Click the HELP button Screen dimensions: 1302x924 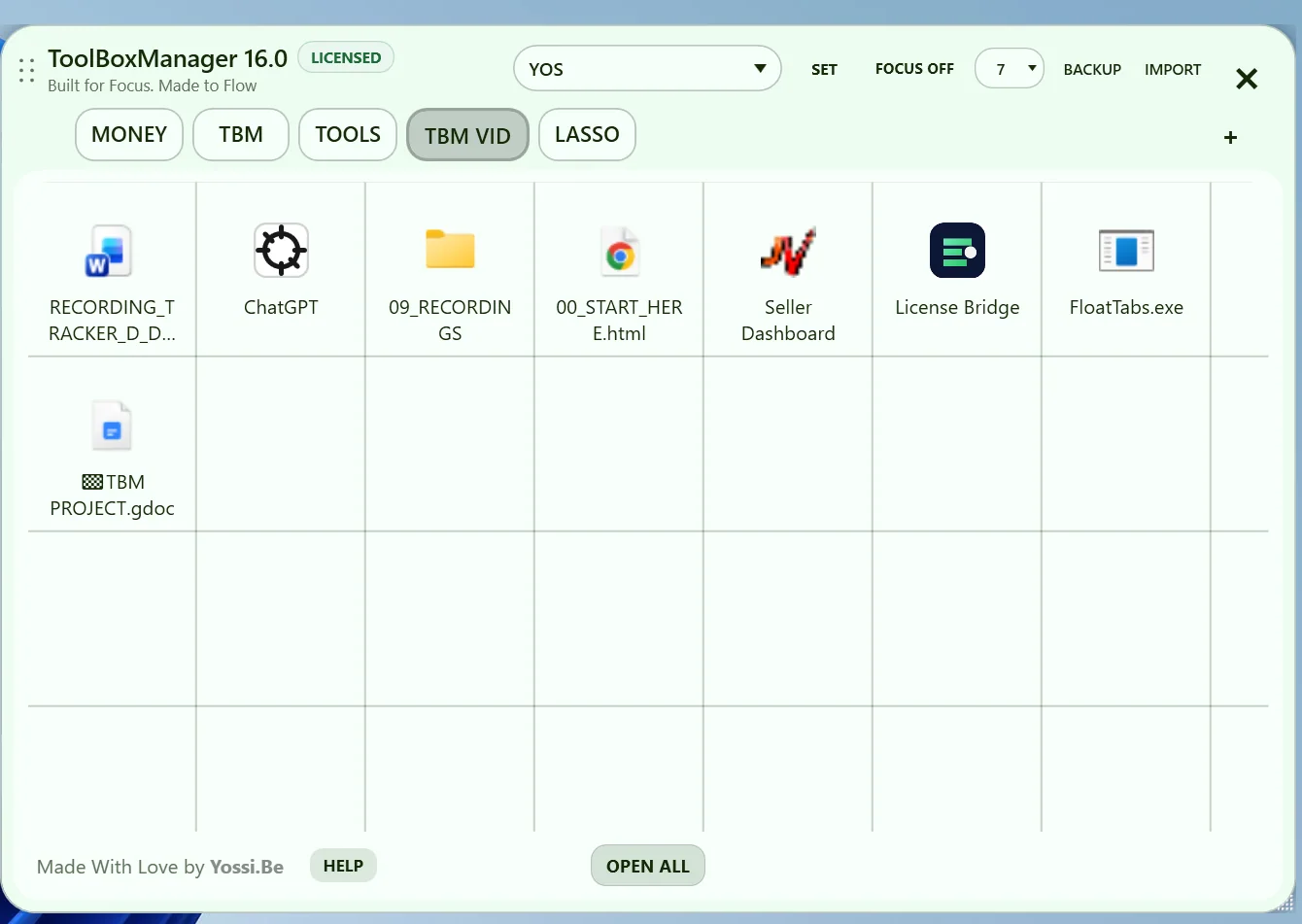343,866
